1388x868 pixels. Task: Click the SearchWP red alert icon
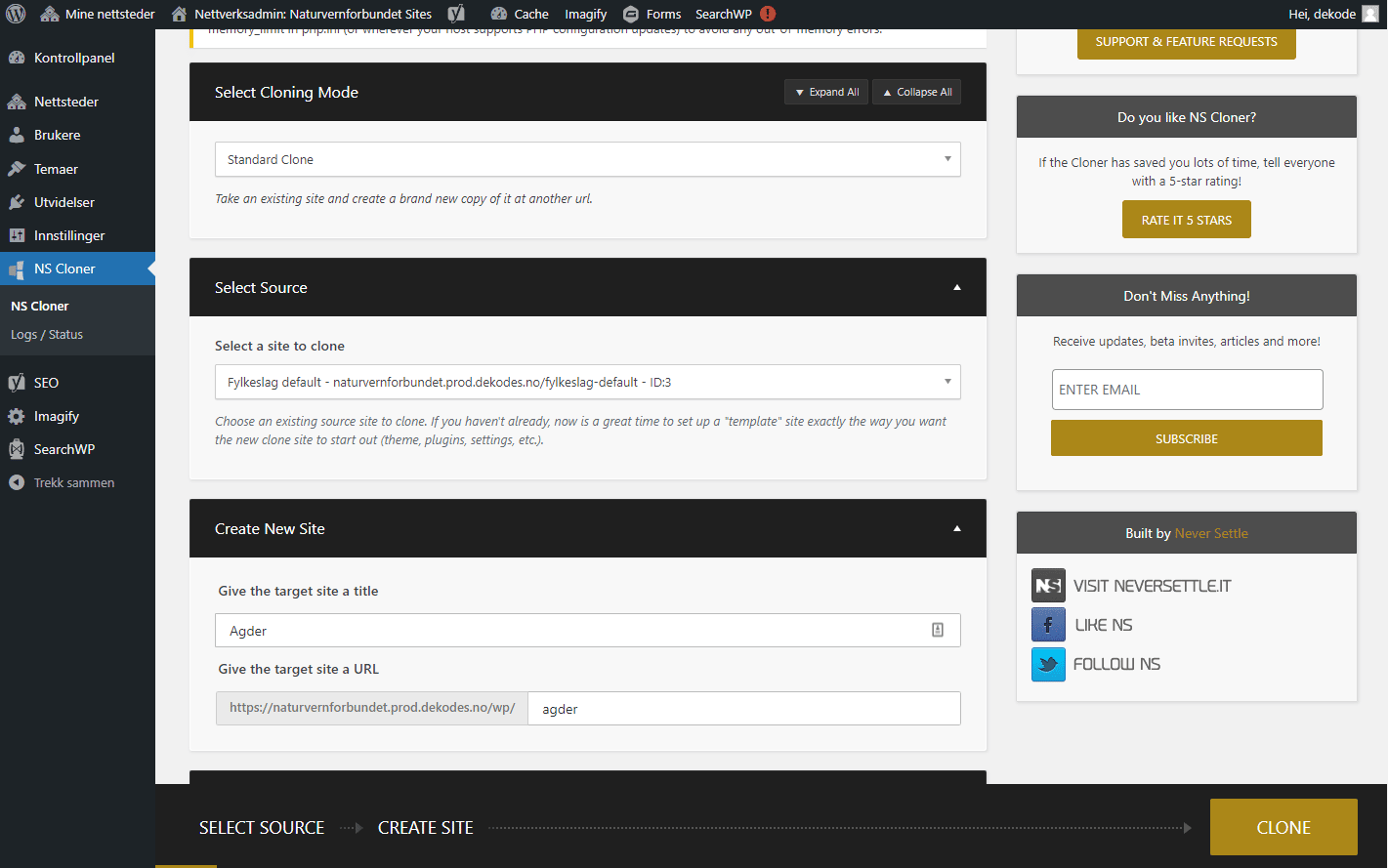tap(768, 14)
